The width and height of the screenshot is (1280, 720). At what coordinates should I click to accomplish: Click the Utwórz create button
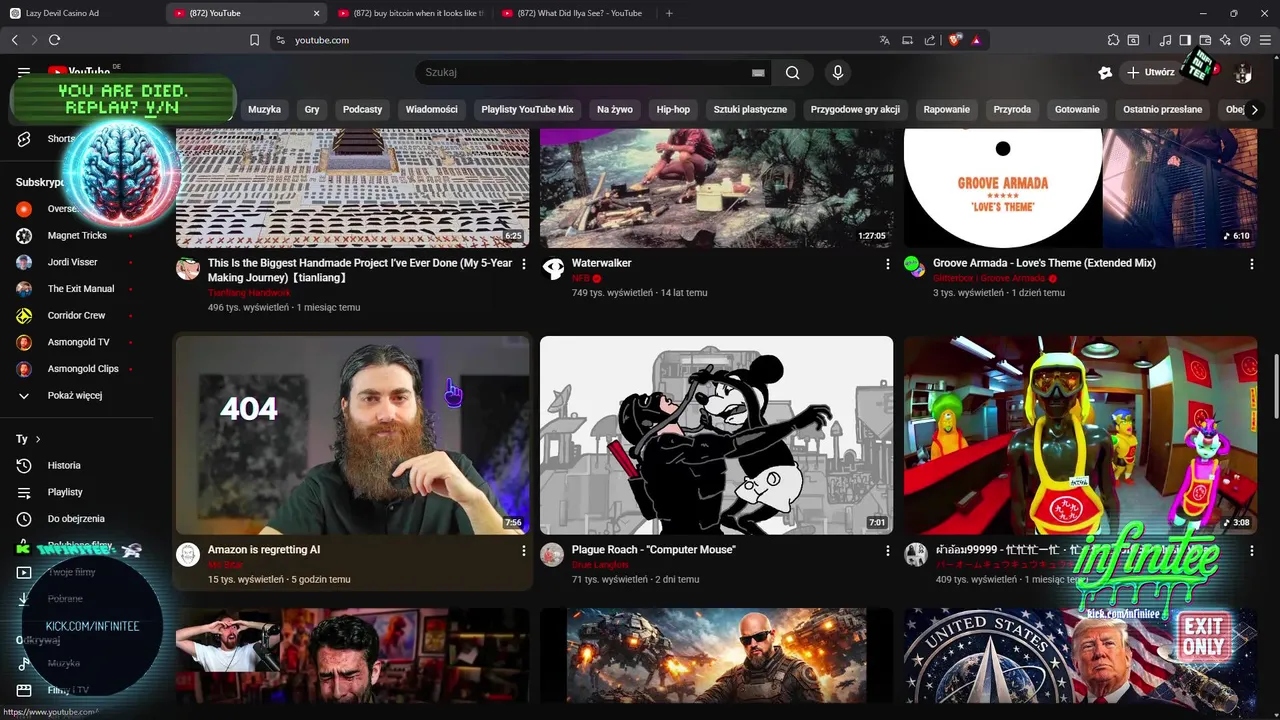pos(1150,72)
